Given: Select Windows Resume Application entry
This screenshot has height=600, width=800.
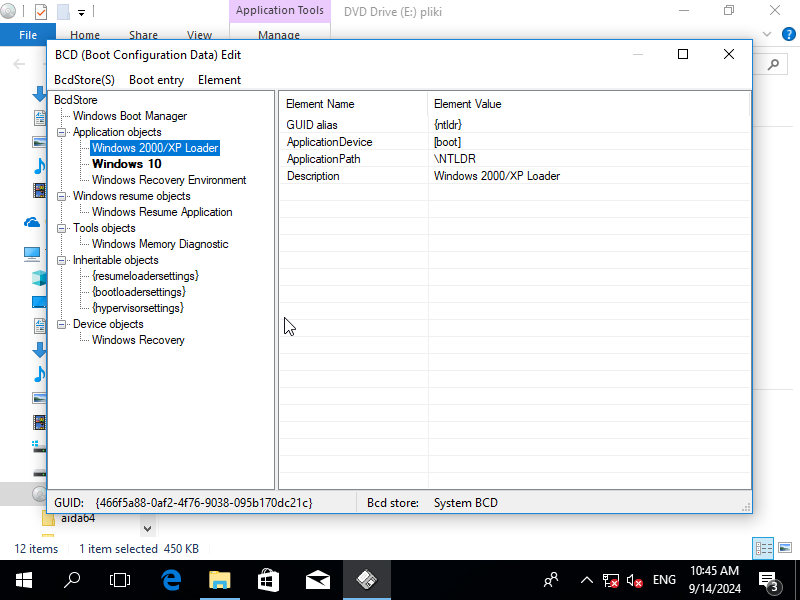Looking at the screenshot, I should [162, 212].
